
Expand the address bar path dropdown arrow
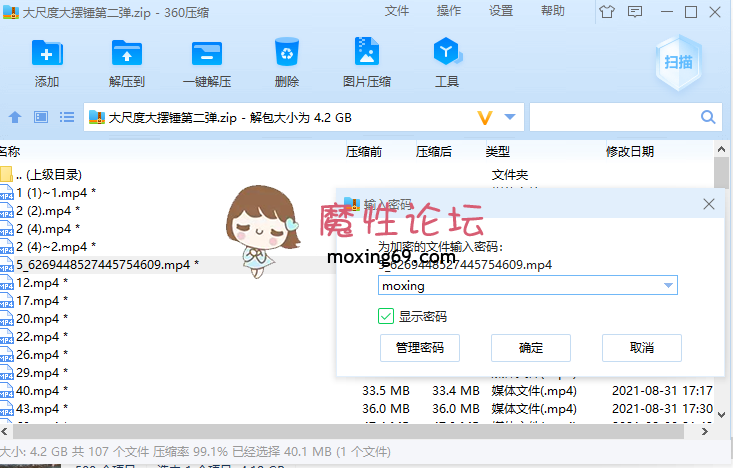point(510,118)
